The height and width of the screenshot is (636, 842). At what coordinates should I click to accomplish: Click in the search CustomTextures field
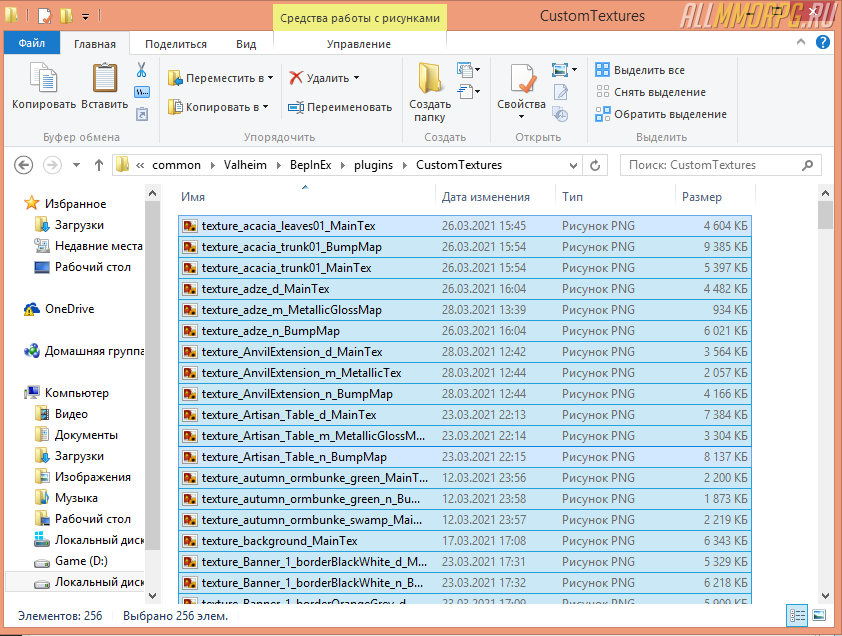[720, 165]
